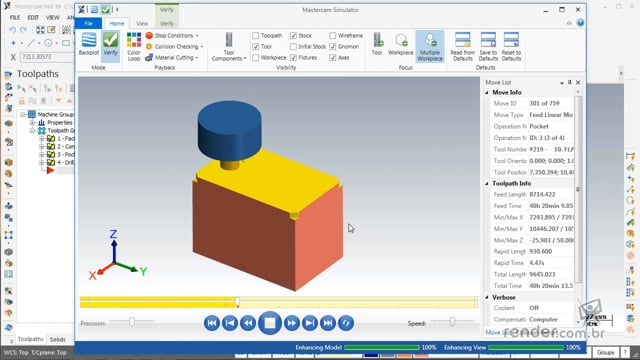Image resolution: width=640 pixels, height=360 pixels.
Task: Switch to Backplot mode
Action: click(89, 44)
